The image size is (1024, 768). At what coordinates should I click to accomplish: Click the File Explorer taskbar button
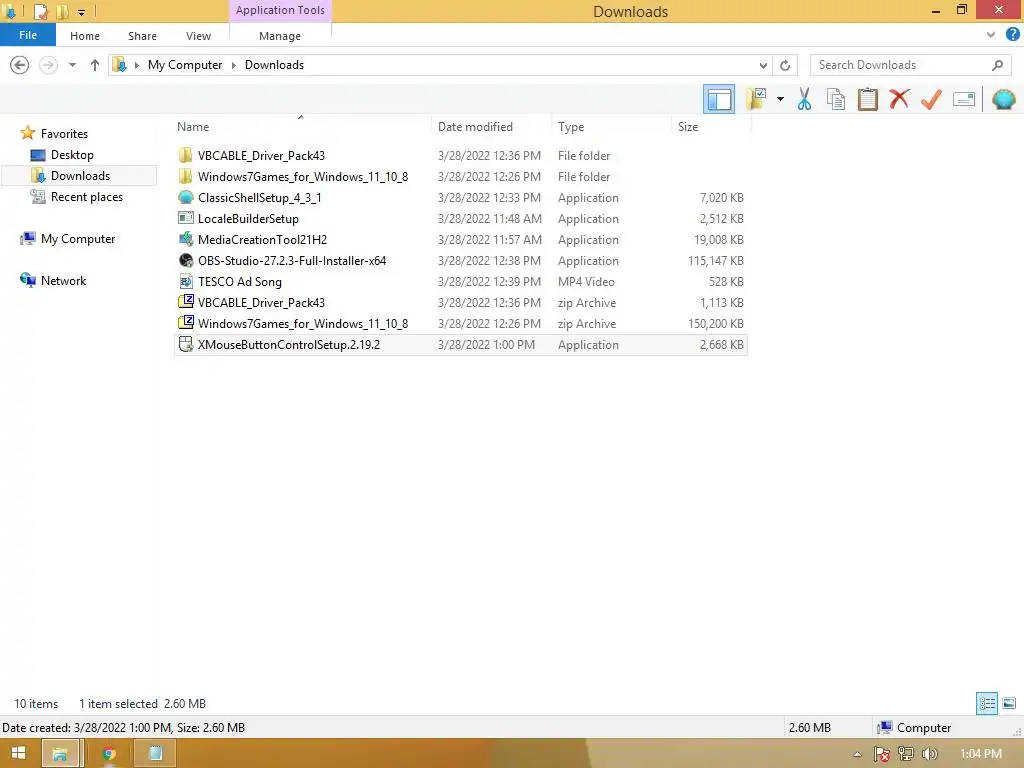61,753
